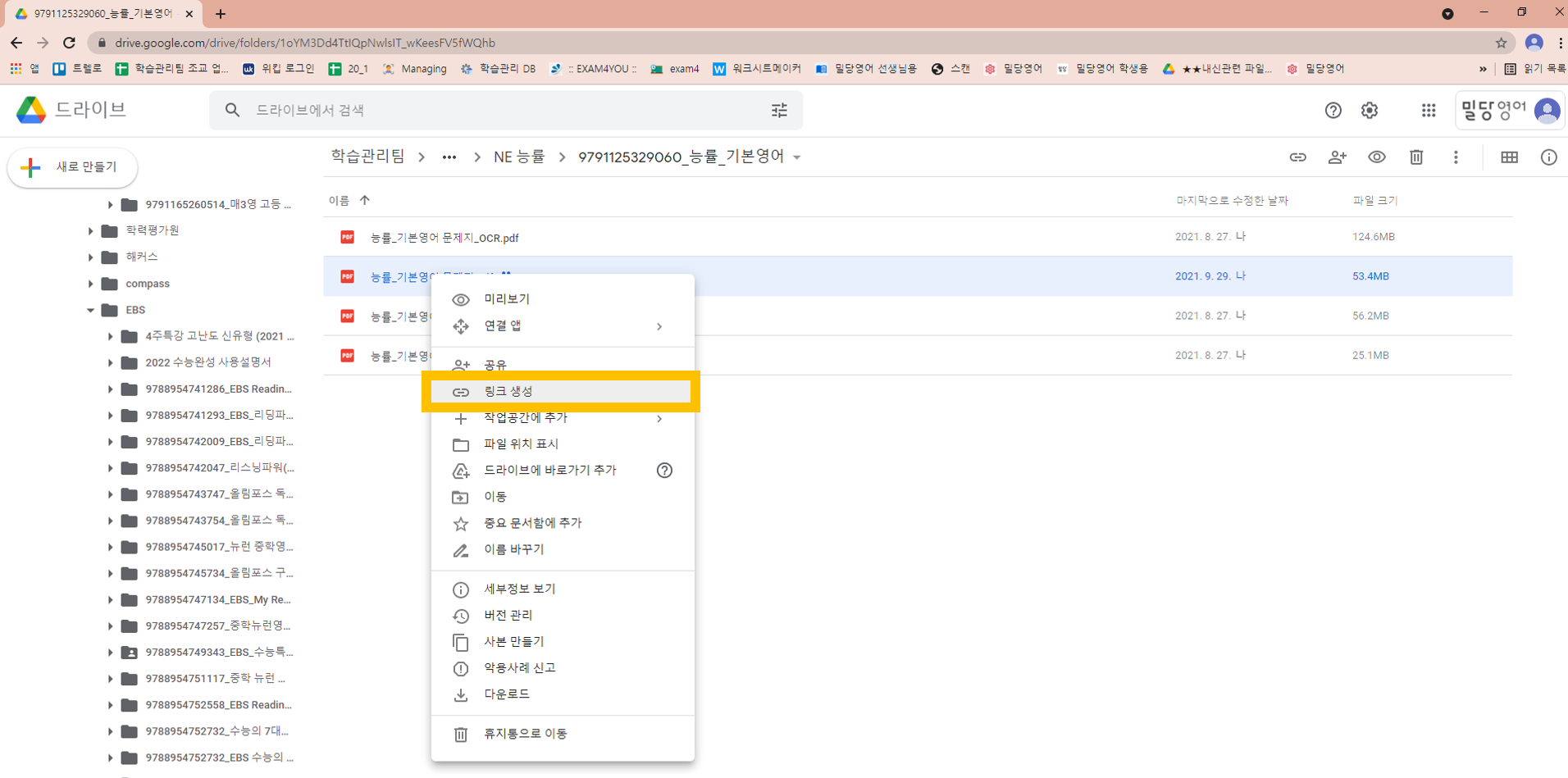Expand the 9788954741286_EBS Readin... folder
The height and width of the screenshot is (778, 1568).
coord(110,389)
